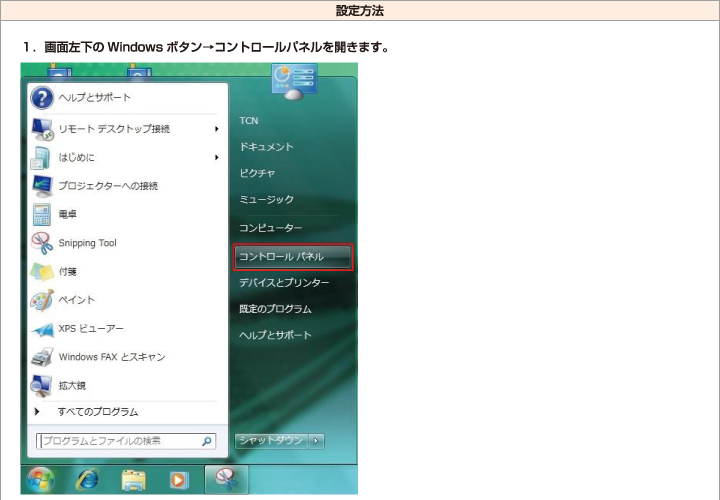Click the 付箋 sticky notes icon

click(42, 272)
